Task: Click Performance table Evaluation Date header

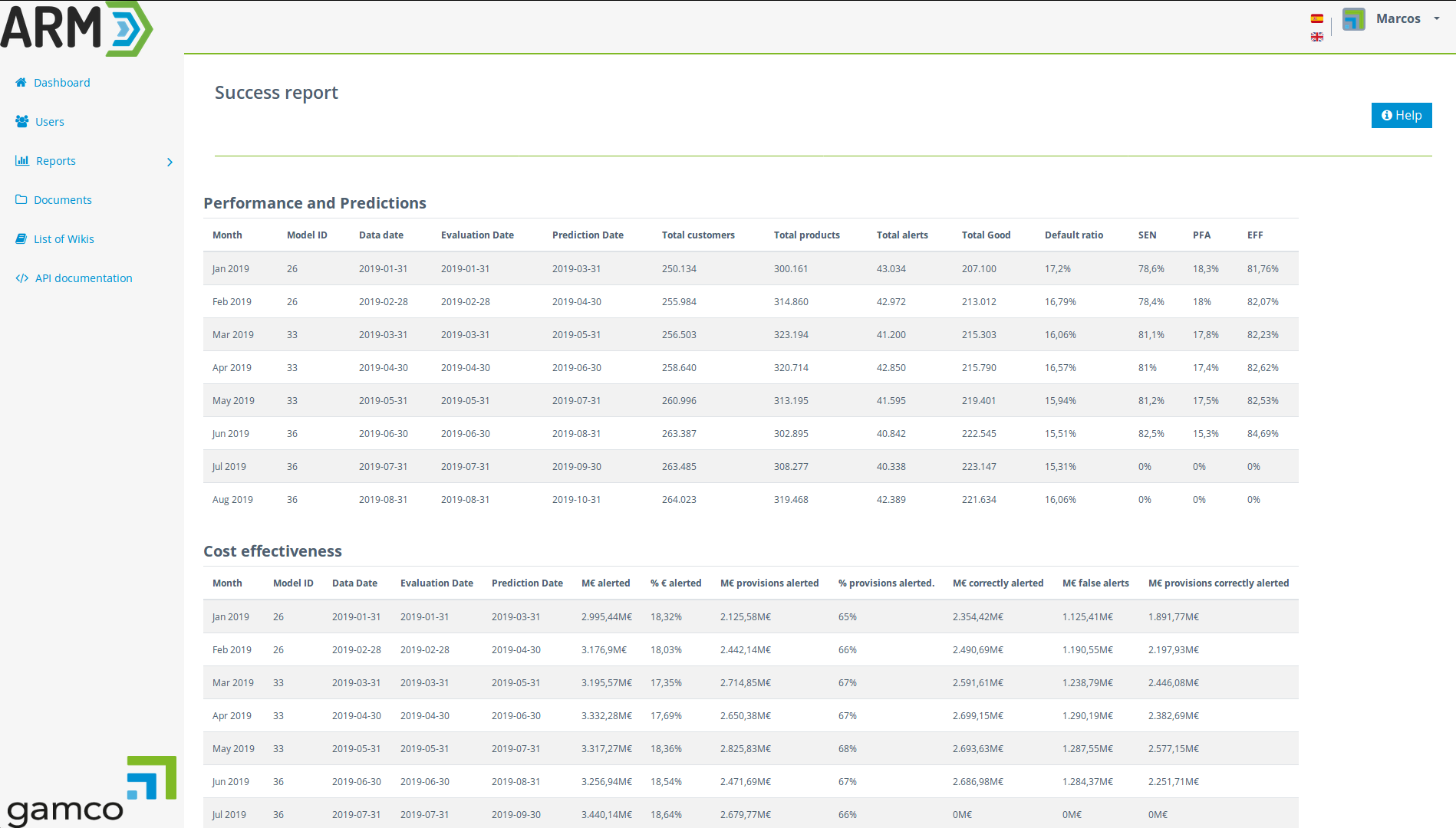Action: pyautogui.click(x=477, y=235)
